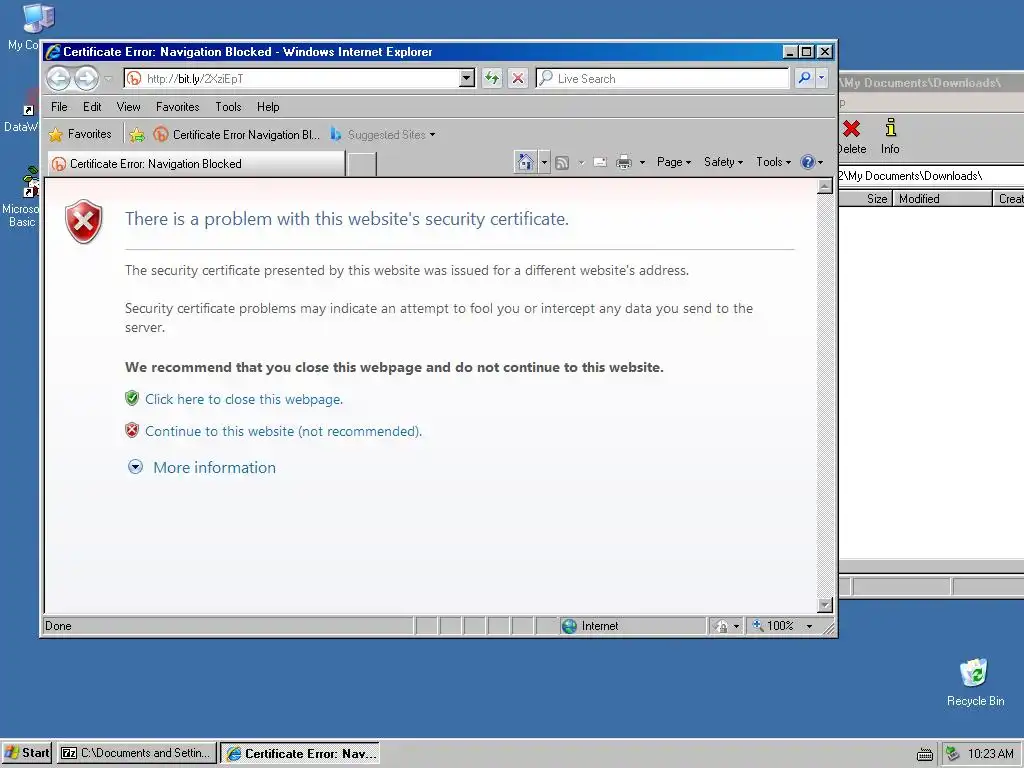The image size is (1024, 768).
Task: Open the Safety command bar menu
Action: (723, 162)
